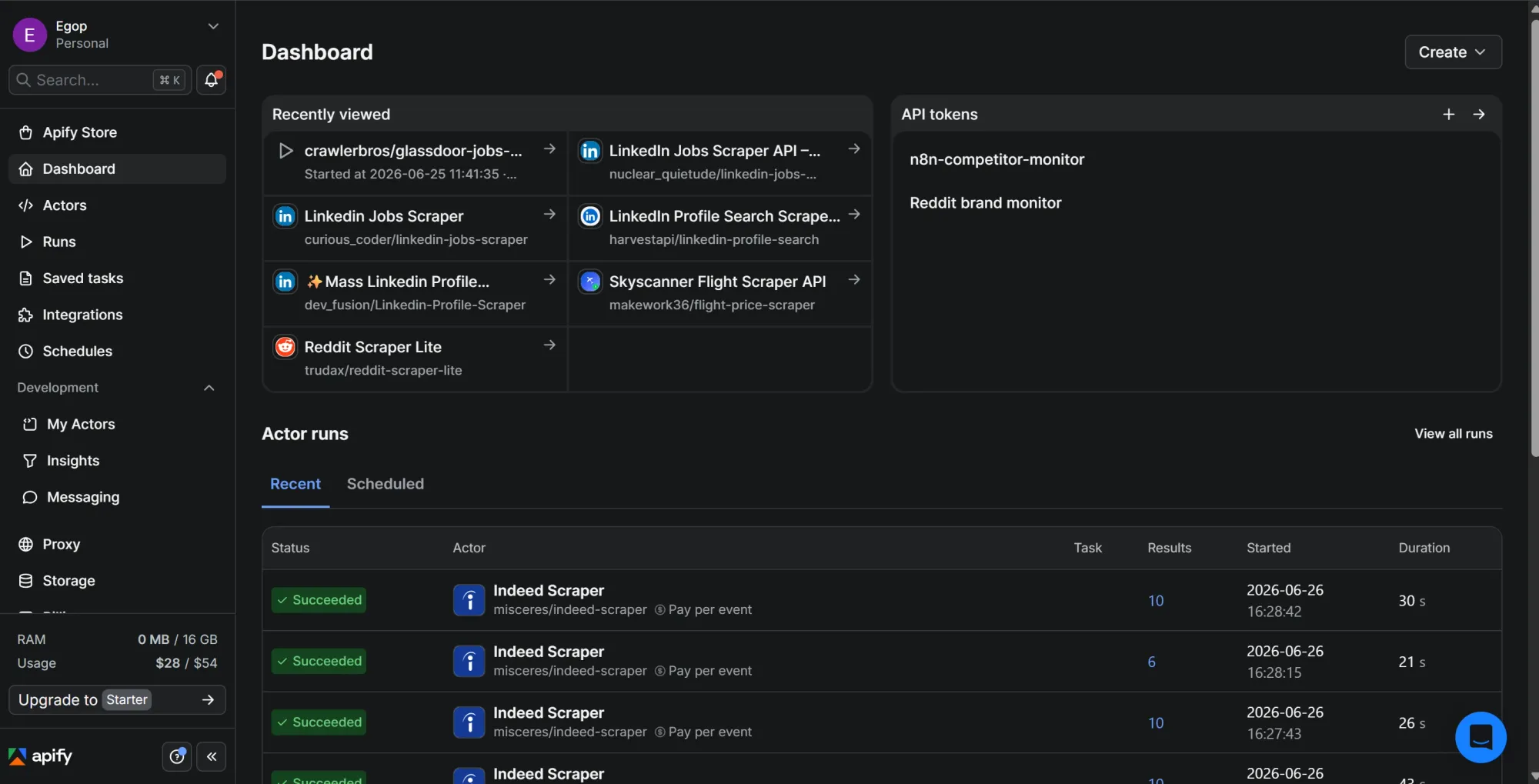Click 'Duration' column header
The width and height of the screenshot is (1539, 784).
click(x=1424, y=548)
